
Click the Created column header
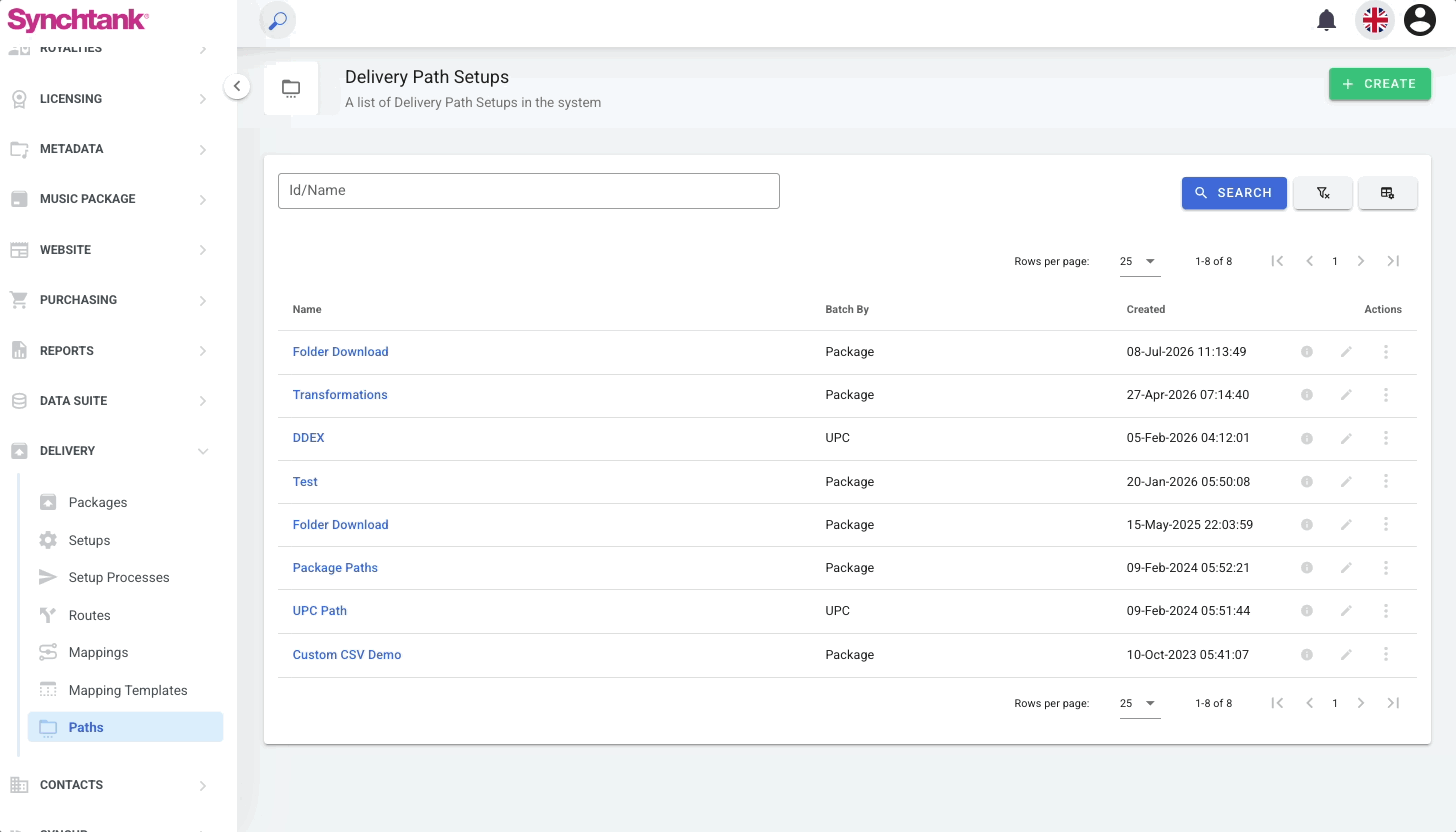tap(1146, 310)
